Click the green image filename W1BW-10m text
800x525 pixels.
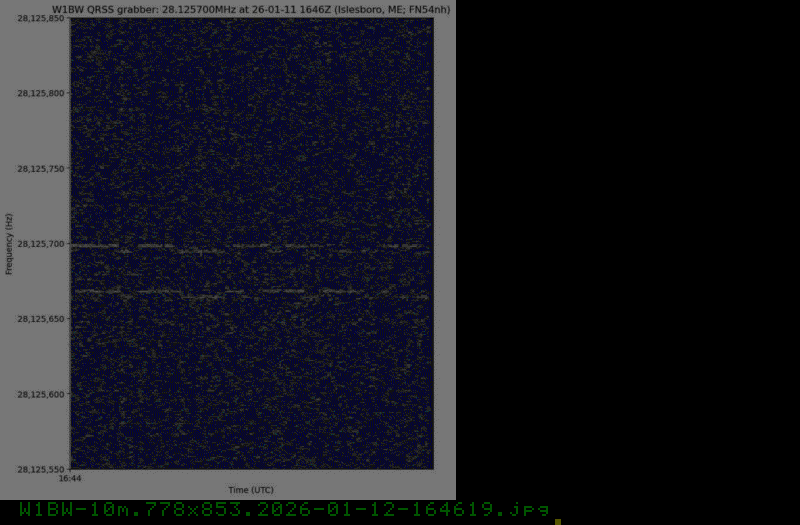tap(285, 510)
